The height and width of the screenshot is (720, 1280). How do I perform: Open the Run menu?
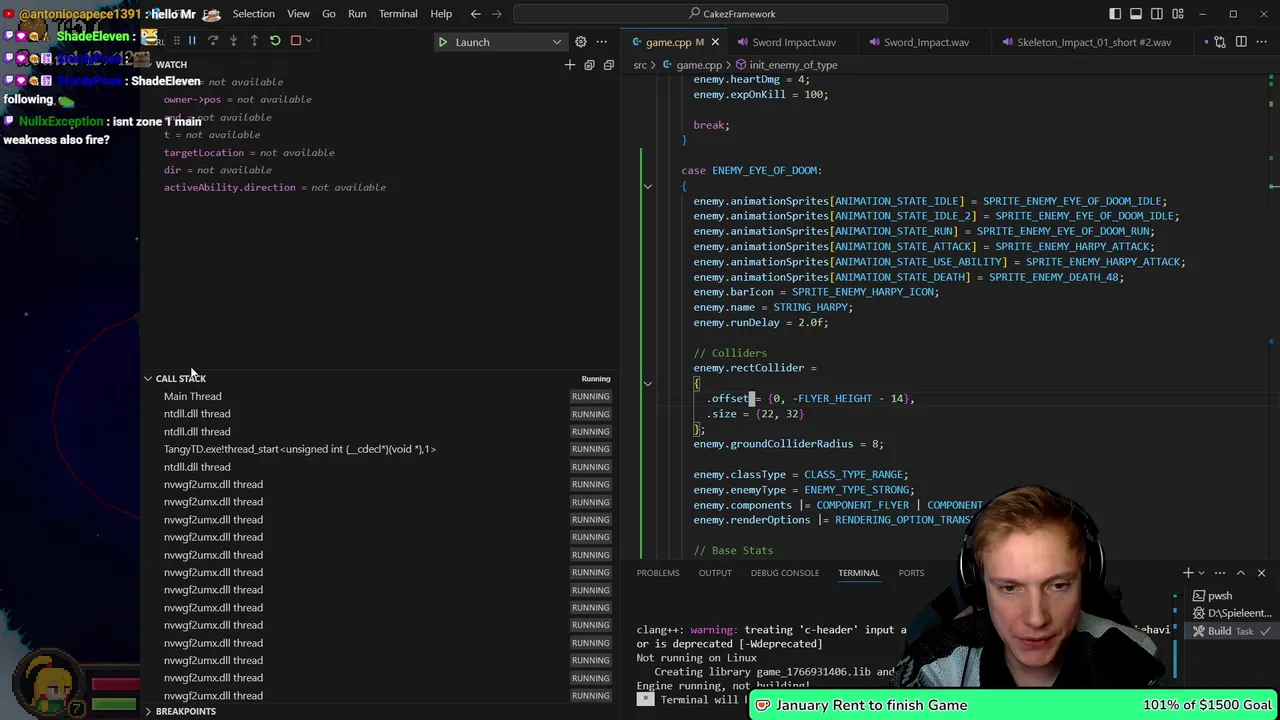click(357, 14)
